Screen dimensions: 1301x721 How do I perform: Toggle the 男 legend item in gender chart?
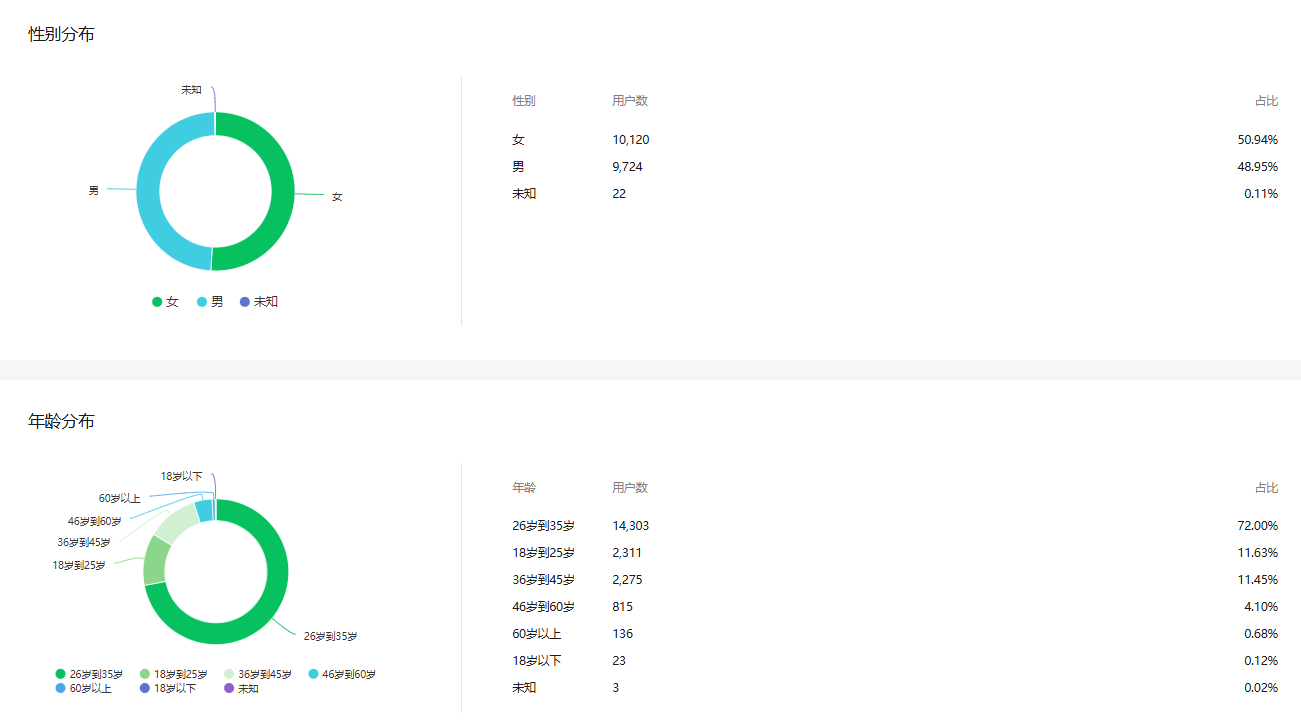point(210,302)
